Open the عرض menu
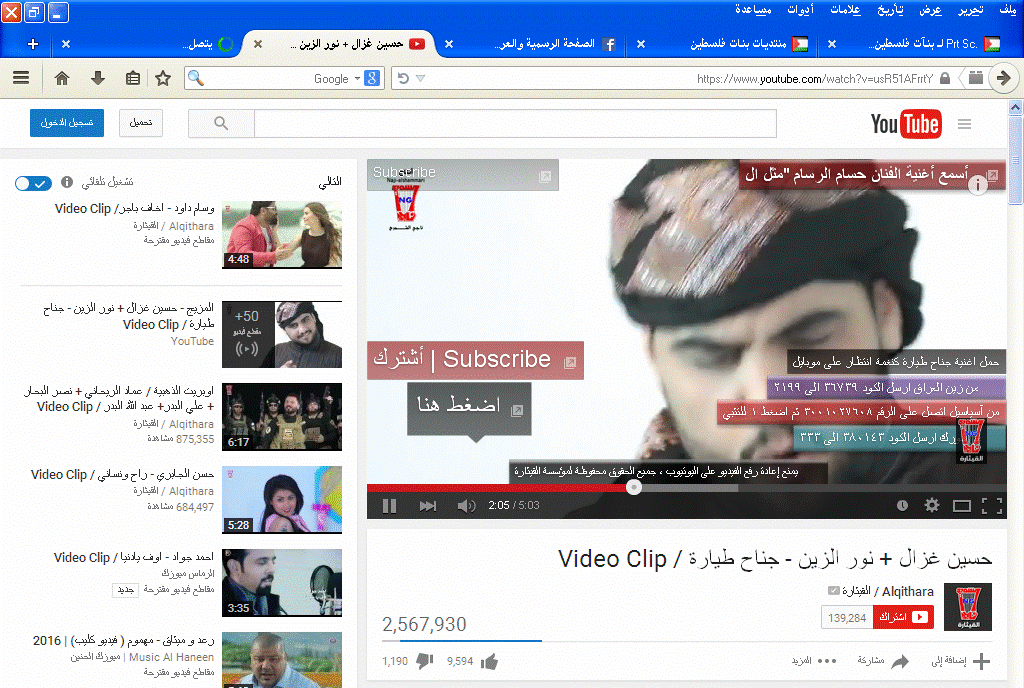This screenshot has width=1024, height=688. (931, 10)
